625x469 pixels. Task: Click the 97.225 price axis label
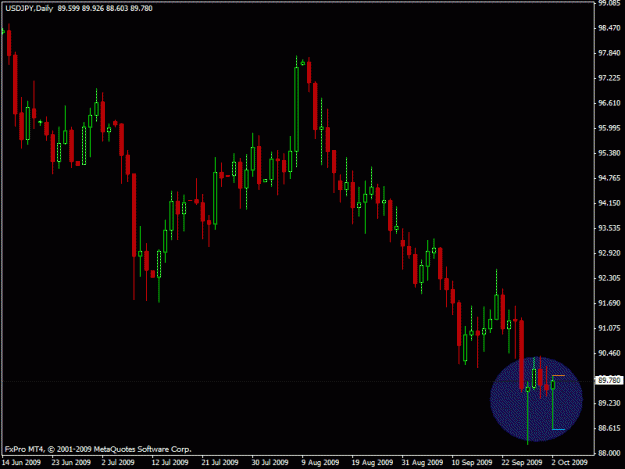tap(609, 78)
